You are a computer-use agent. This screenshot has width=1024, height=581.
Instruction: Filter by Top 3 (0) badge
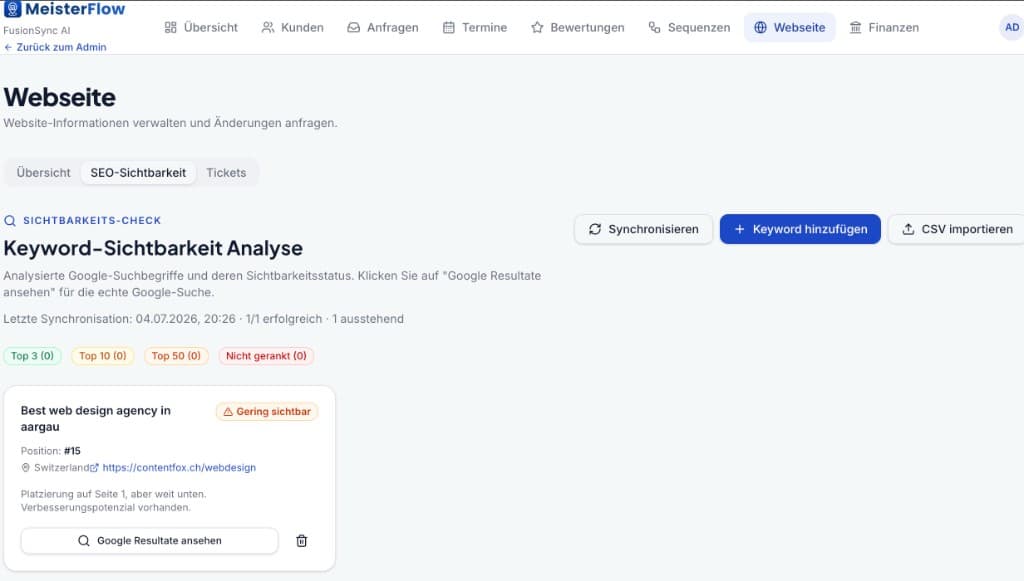32,356
